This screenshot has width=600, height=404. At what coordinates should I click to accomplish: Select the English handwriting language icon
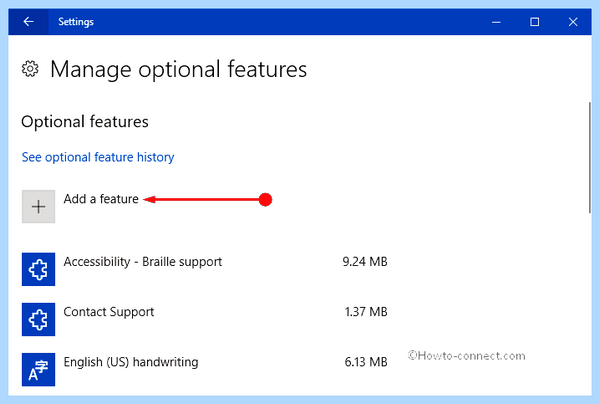tap(38, 370)
